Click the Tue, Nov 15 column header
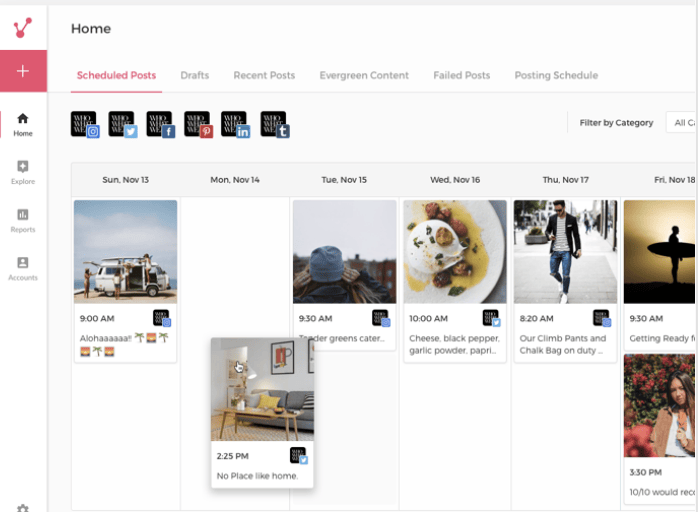Screen dimensions: 698x512 coord(344,180)
